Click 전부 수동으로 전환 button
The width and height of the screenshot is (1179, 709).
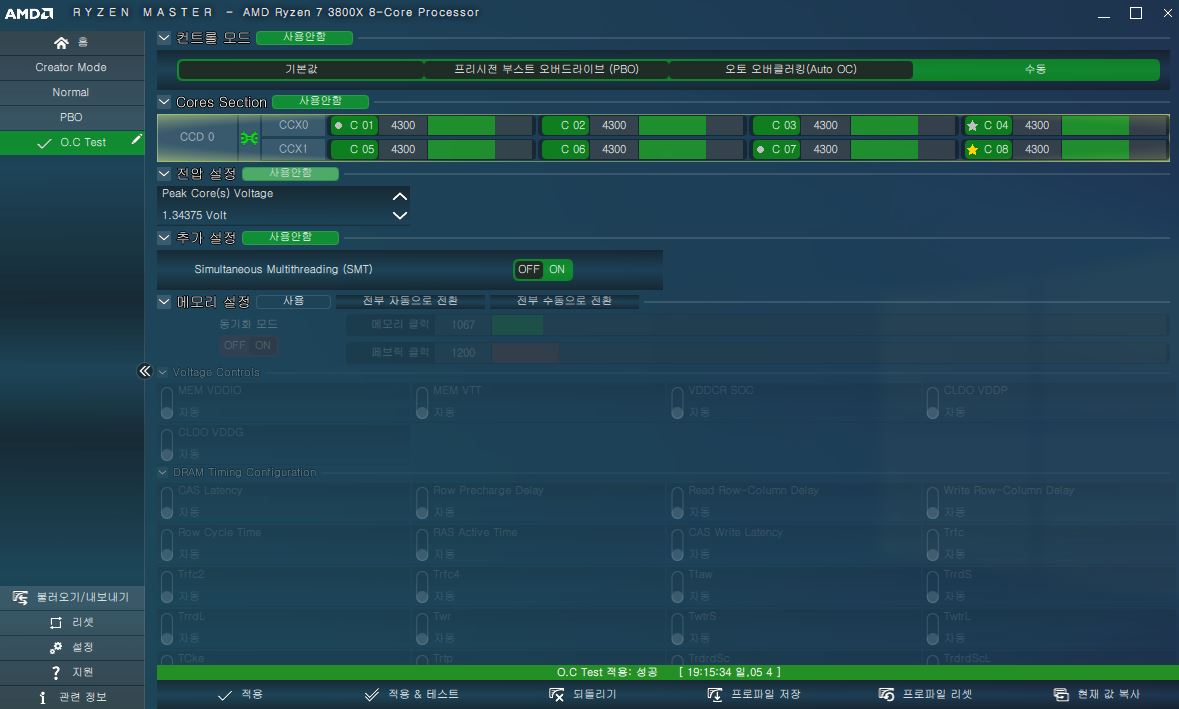tap(564, 301)
